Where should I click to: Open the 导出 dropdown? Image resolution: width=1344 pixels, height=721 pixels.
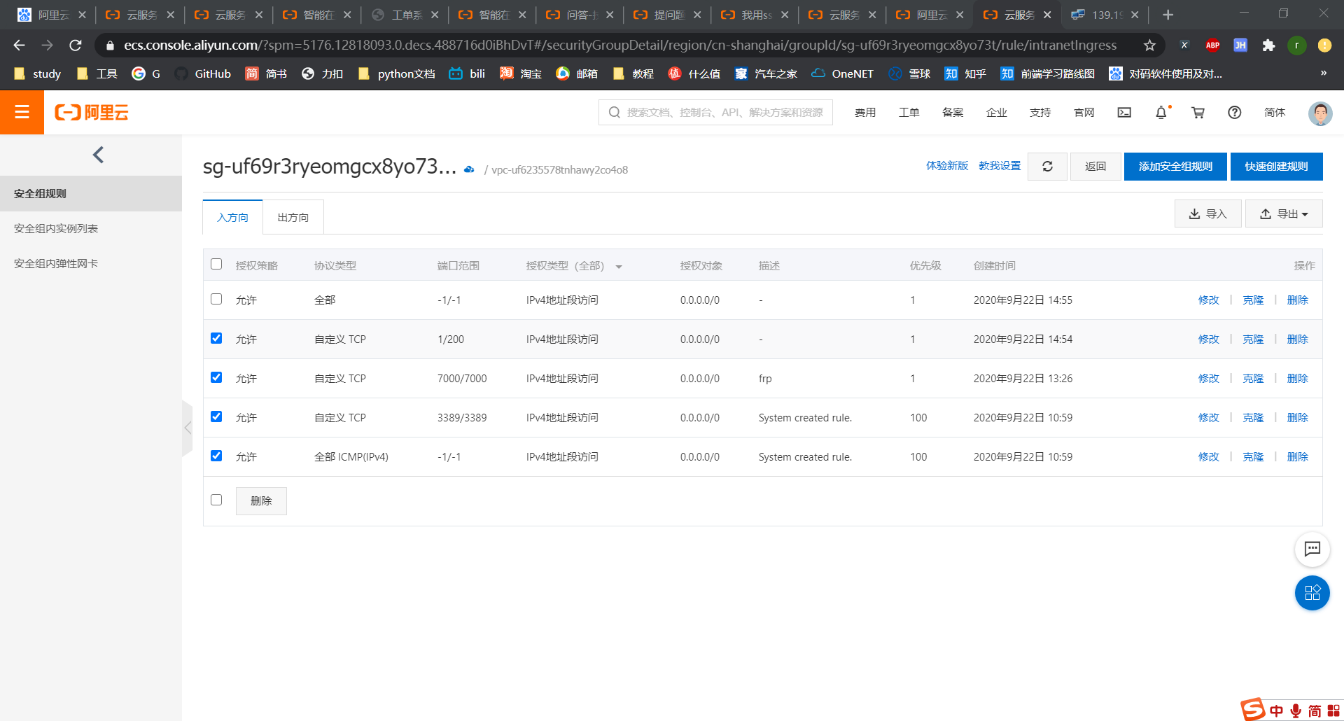1283,213
